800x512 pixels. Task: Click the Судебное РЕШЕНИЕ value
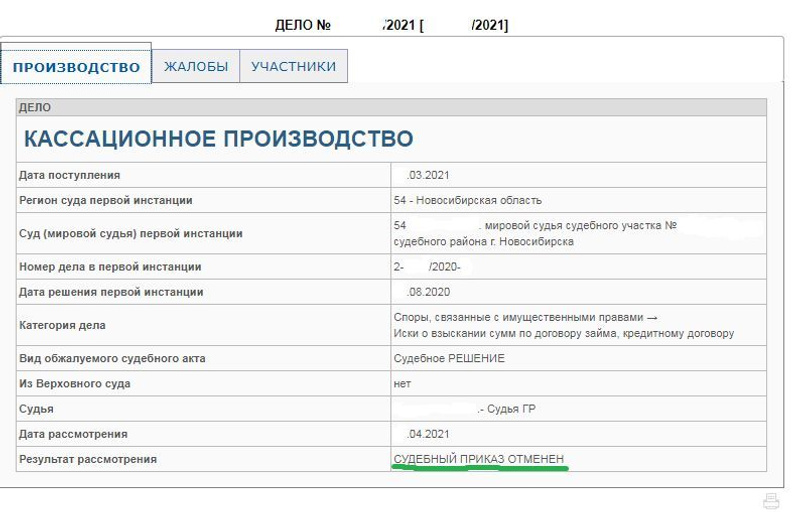coord(449,359)
